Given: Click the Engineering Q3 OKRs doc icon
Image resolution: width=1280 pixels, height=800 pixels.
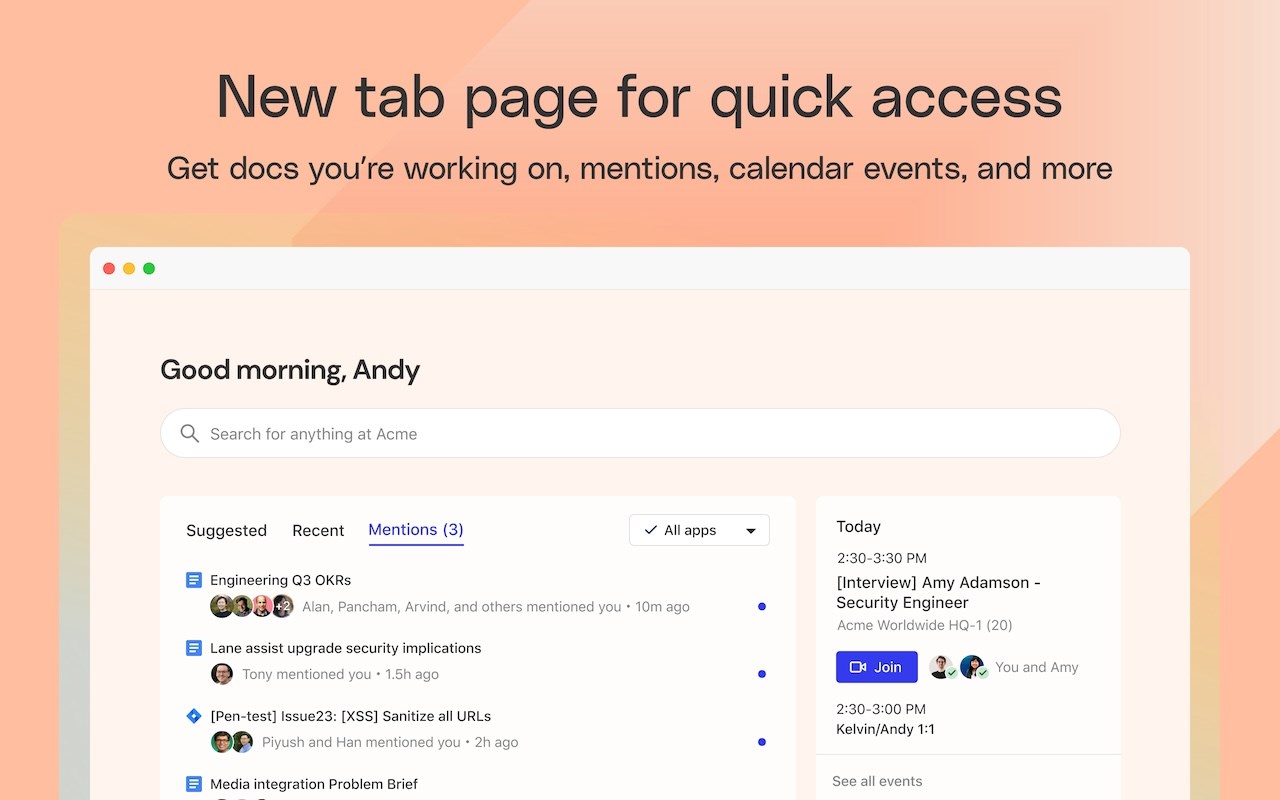Looking at the screenshot, I should 194,580.
